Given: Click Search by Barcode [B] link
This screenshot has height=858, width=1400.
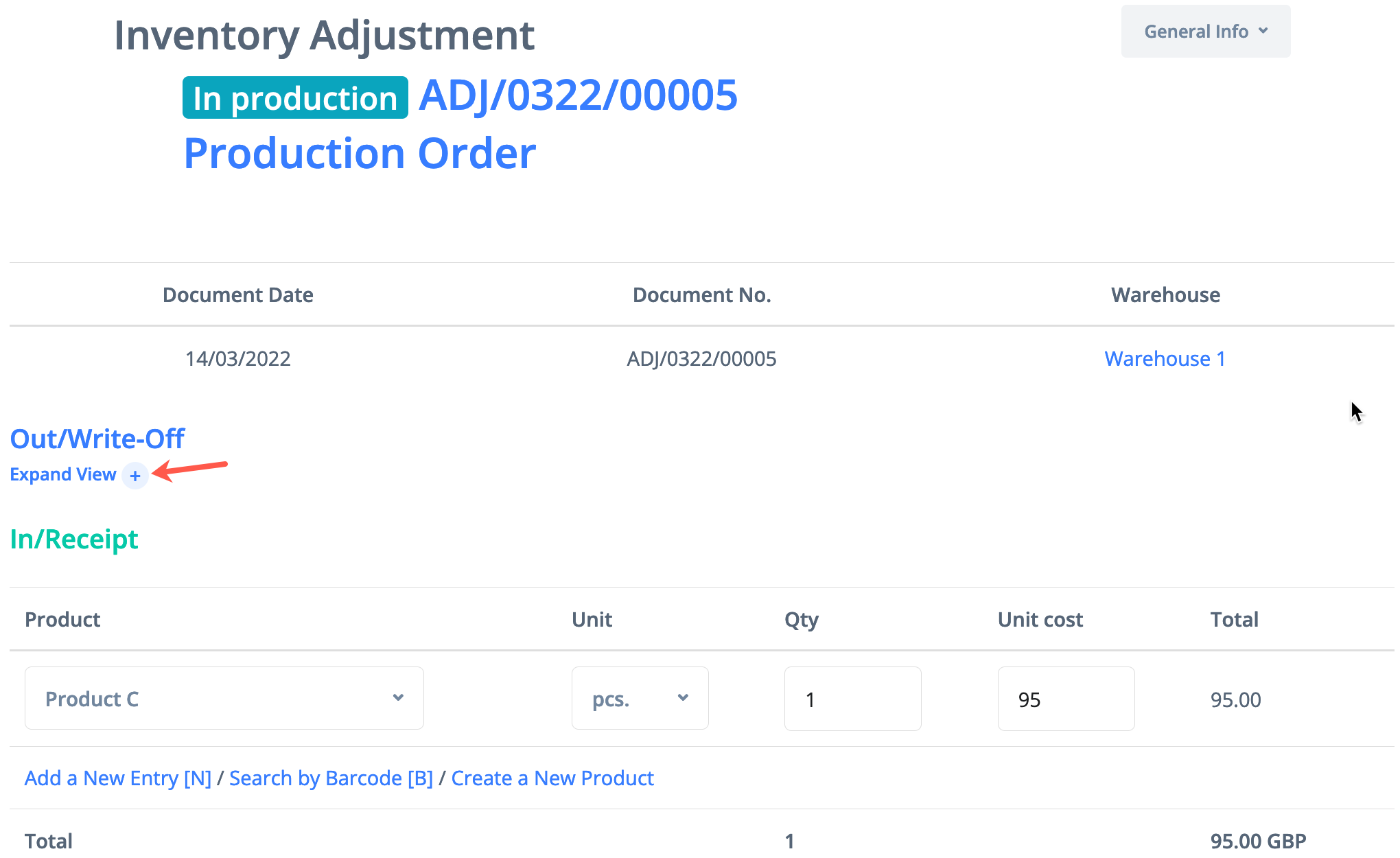Looking at the screenshot, I should tap(331, 778).
